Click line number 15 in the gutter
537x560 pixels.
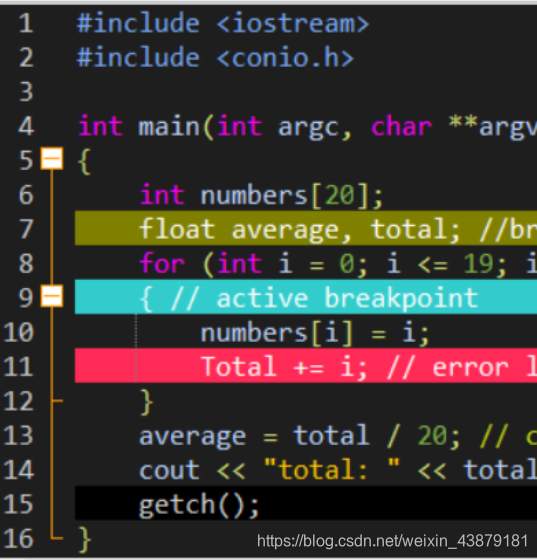[x=19, y=504]
